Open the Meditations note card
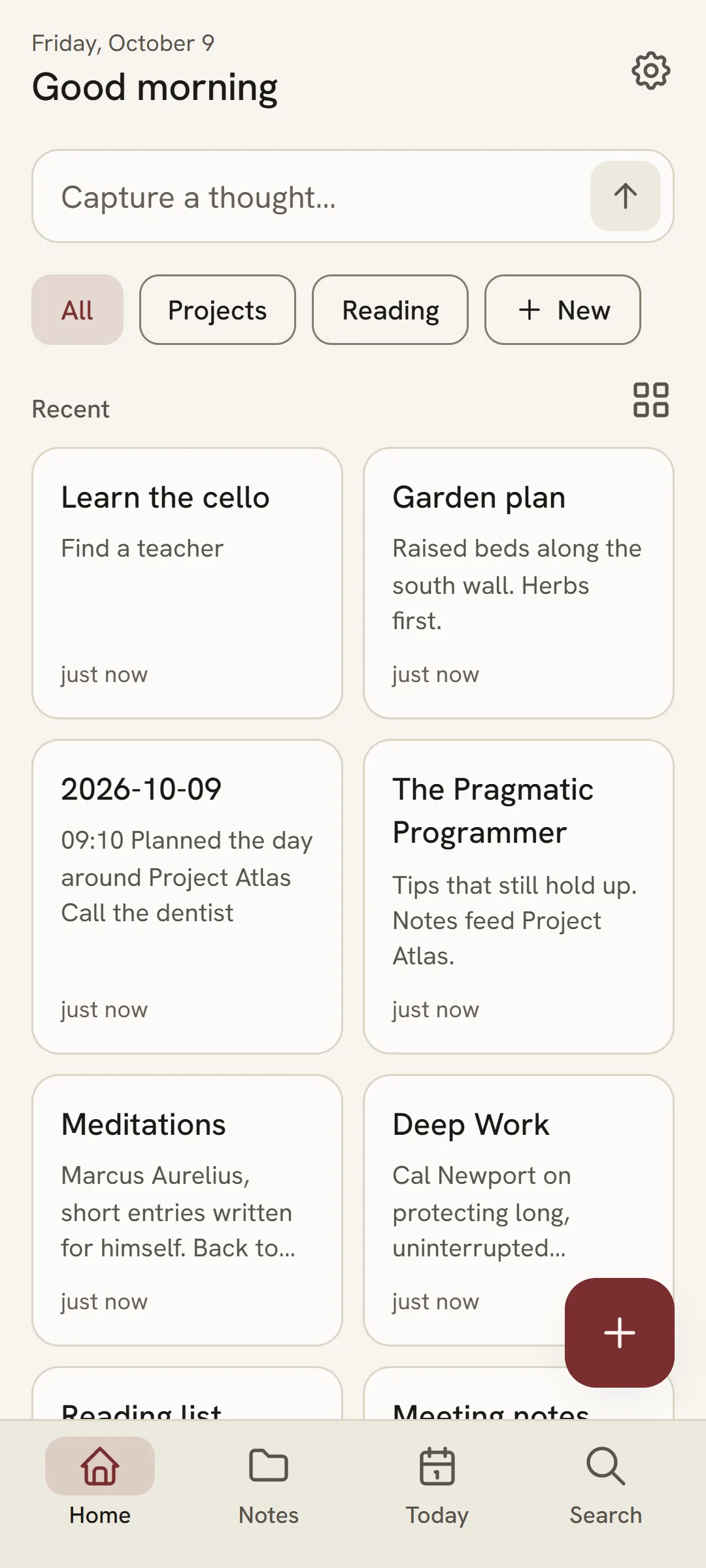The height and width of the screenshot is (1568, 706). coord(188,1211)
